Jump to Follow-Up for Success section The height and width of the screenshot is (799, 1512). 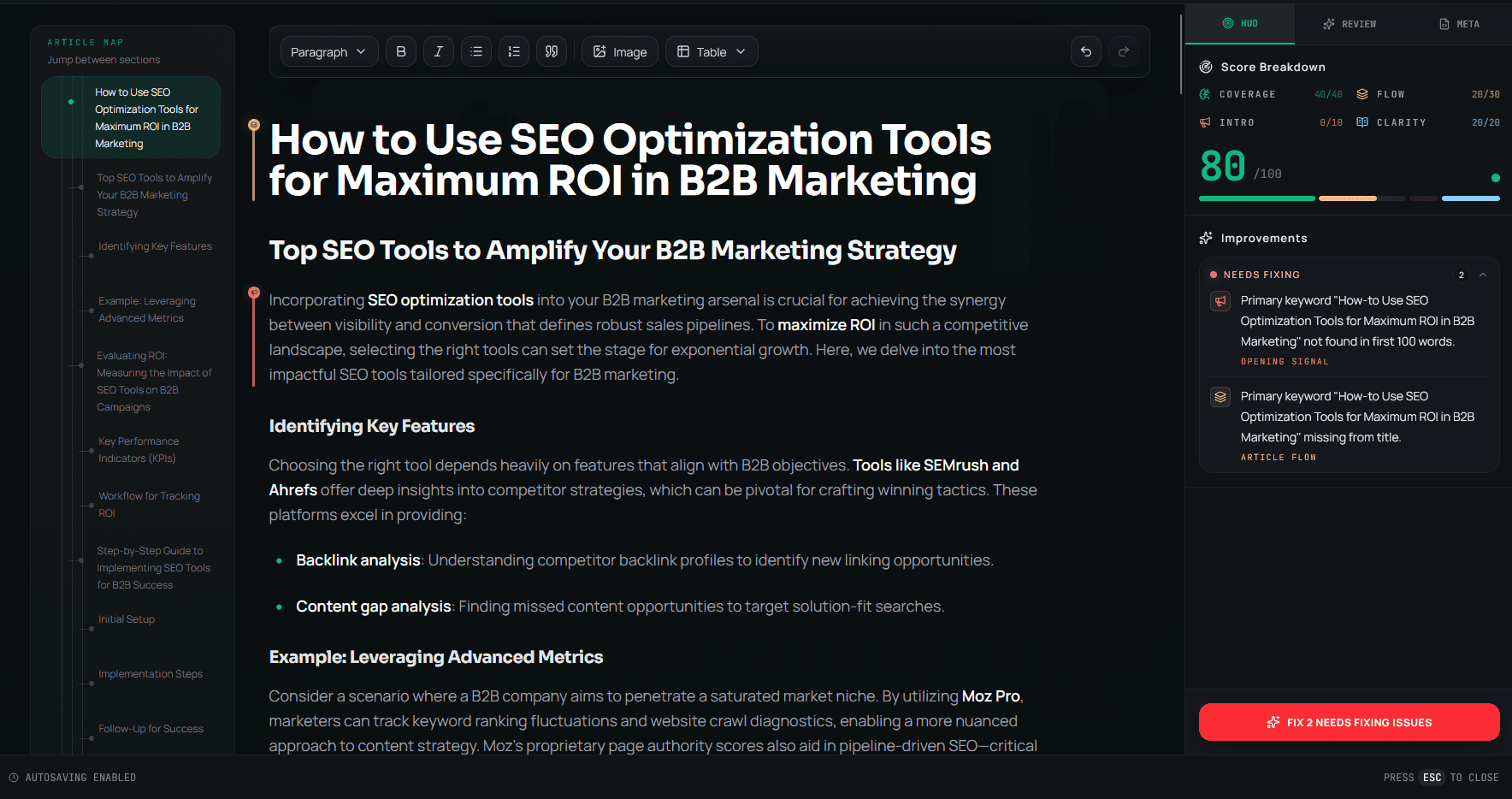tap(151, 729)
